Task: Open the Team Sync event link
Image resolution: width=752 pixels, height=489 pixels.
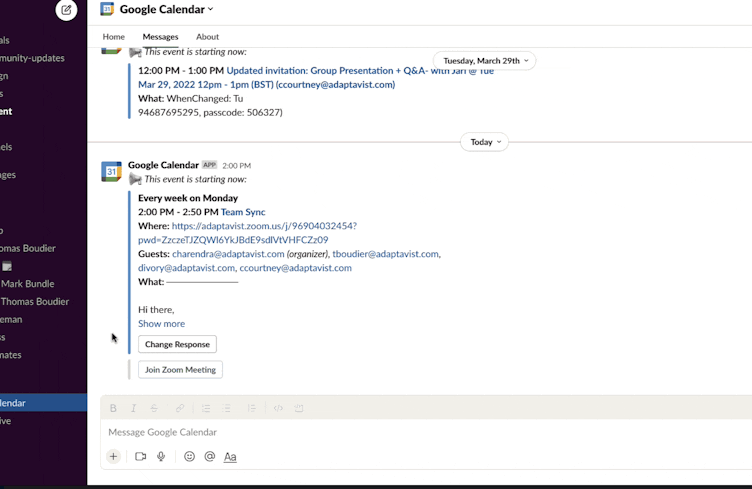Action: (243, 212)
